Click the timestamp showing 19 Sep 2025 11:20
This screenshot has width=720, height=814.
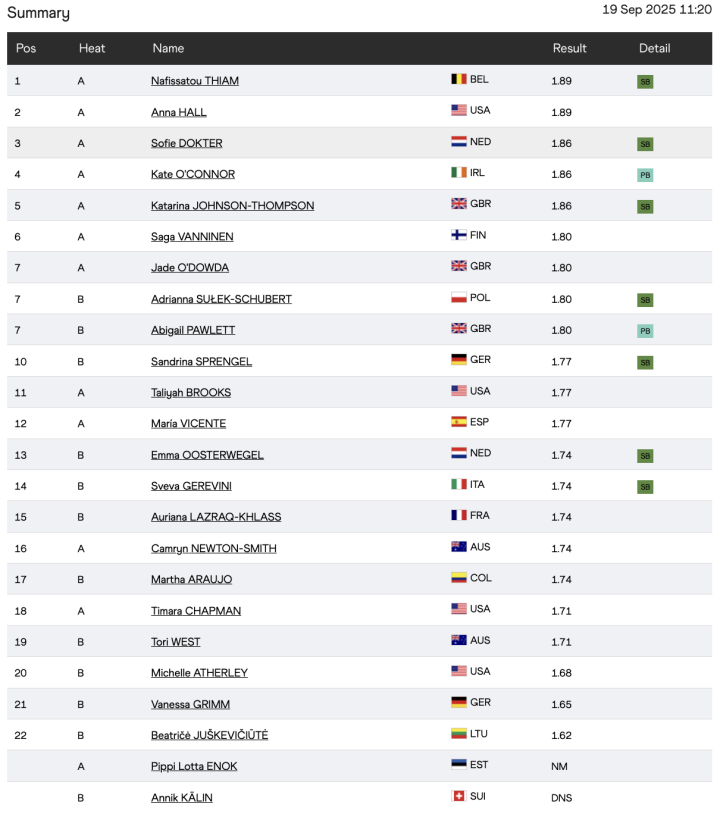pyautogui.click(x=654, y=10)
